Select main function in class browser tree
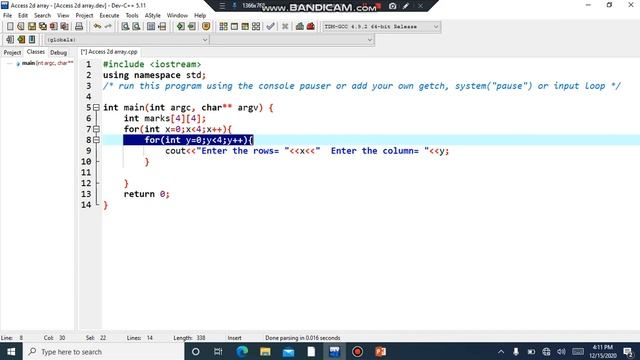This screenshot has width=640, height=360. click(47, 63)
